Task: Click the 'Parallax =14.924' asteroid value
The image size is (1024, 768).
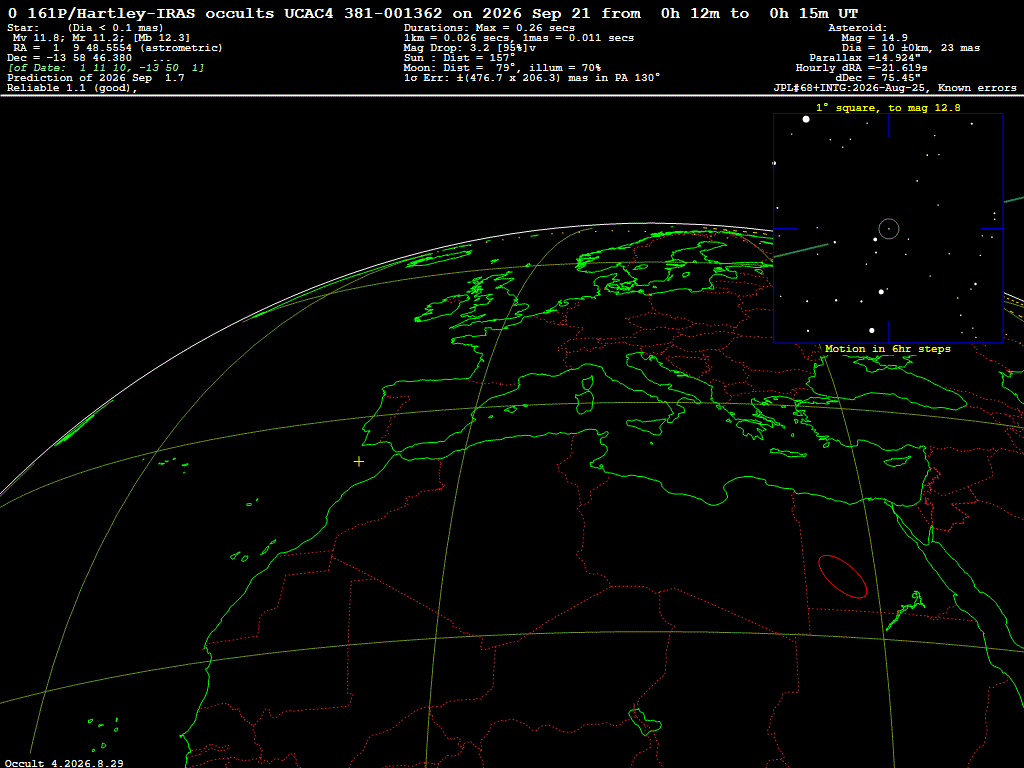Action: tap(865, 58)
